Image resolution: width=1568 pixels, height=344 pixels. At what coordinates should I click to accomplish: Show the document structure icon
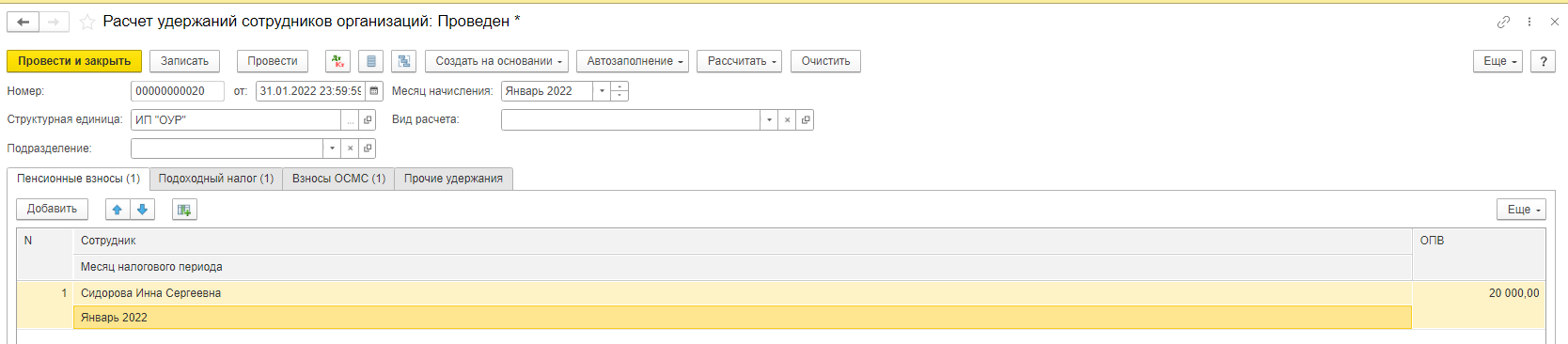[x=404, y=61]
